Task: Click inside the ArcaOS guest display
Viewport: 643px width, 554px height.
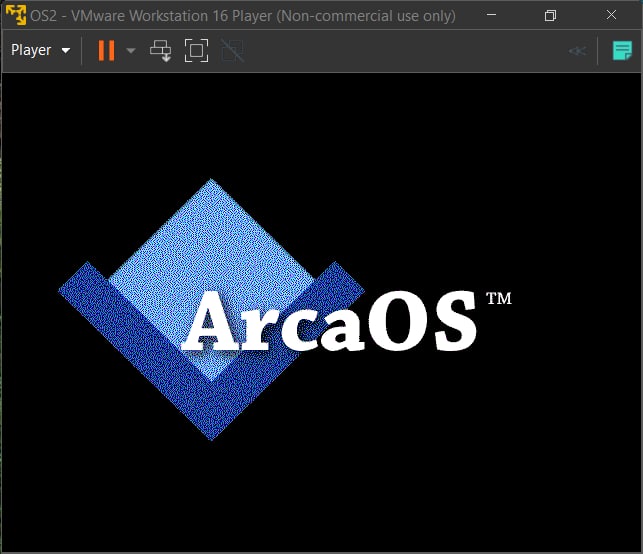Action: pos(321,312)
